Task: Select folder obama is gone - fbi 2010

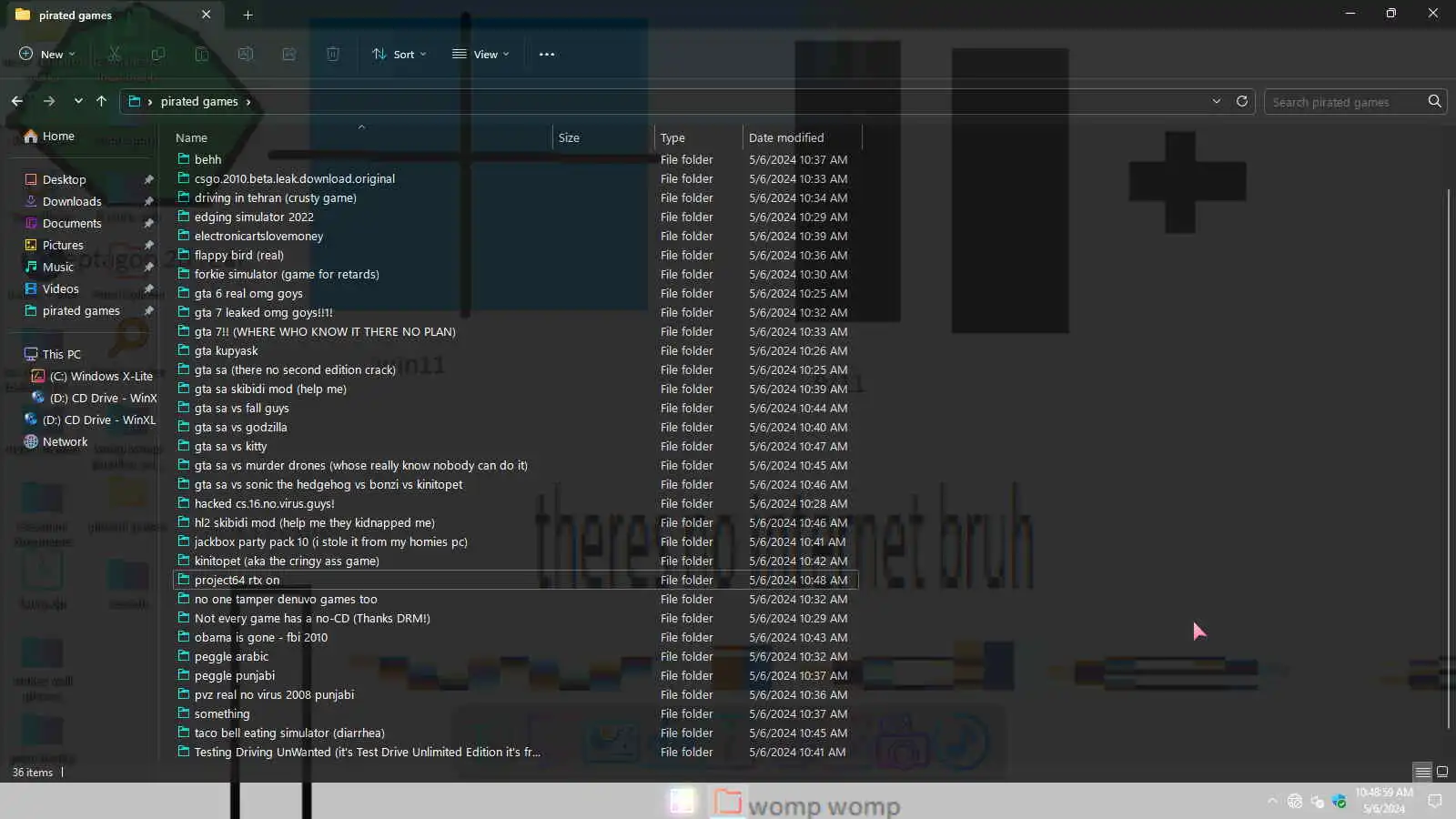Action: coord(515,637)
